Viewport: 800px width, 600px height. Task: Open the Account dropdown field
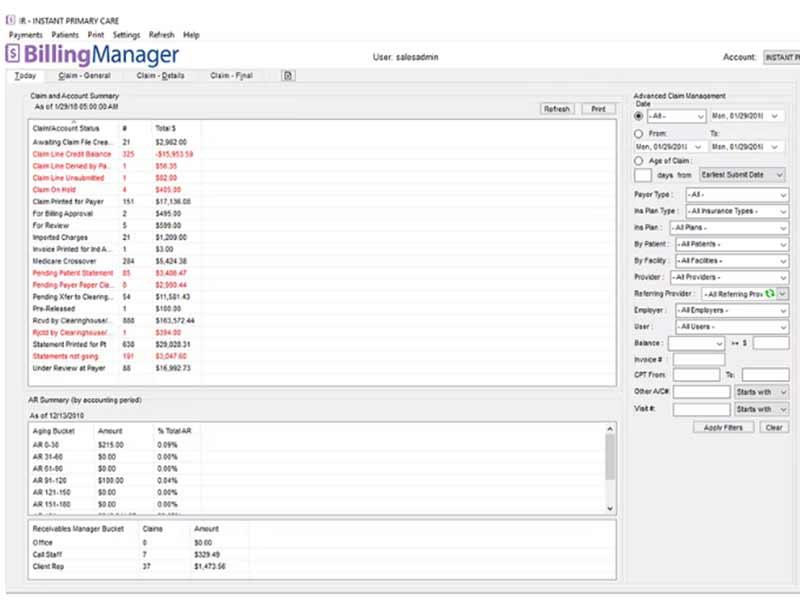point(781,57)
